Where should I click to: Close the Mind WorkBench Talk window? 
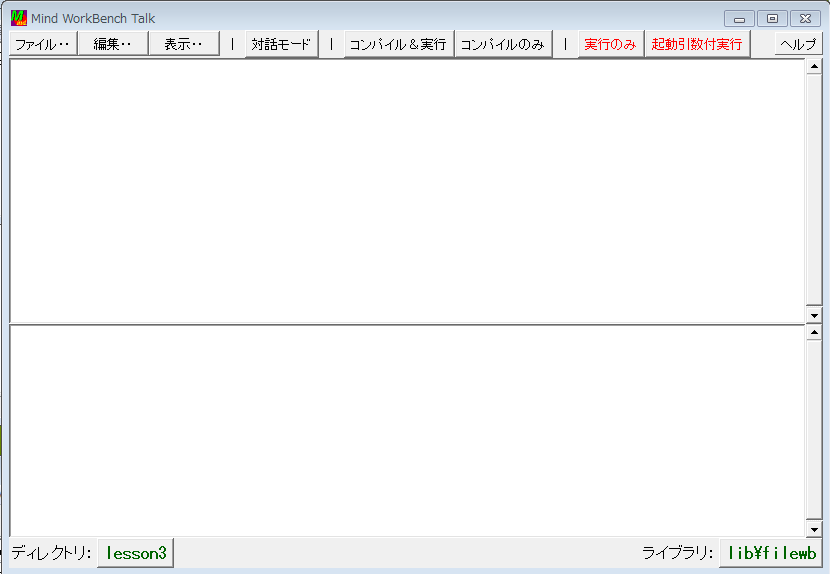click(805, 19)
